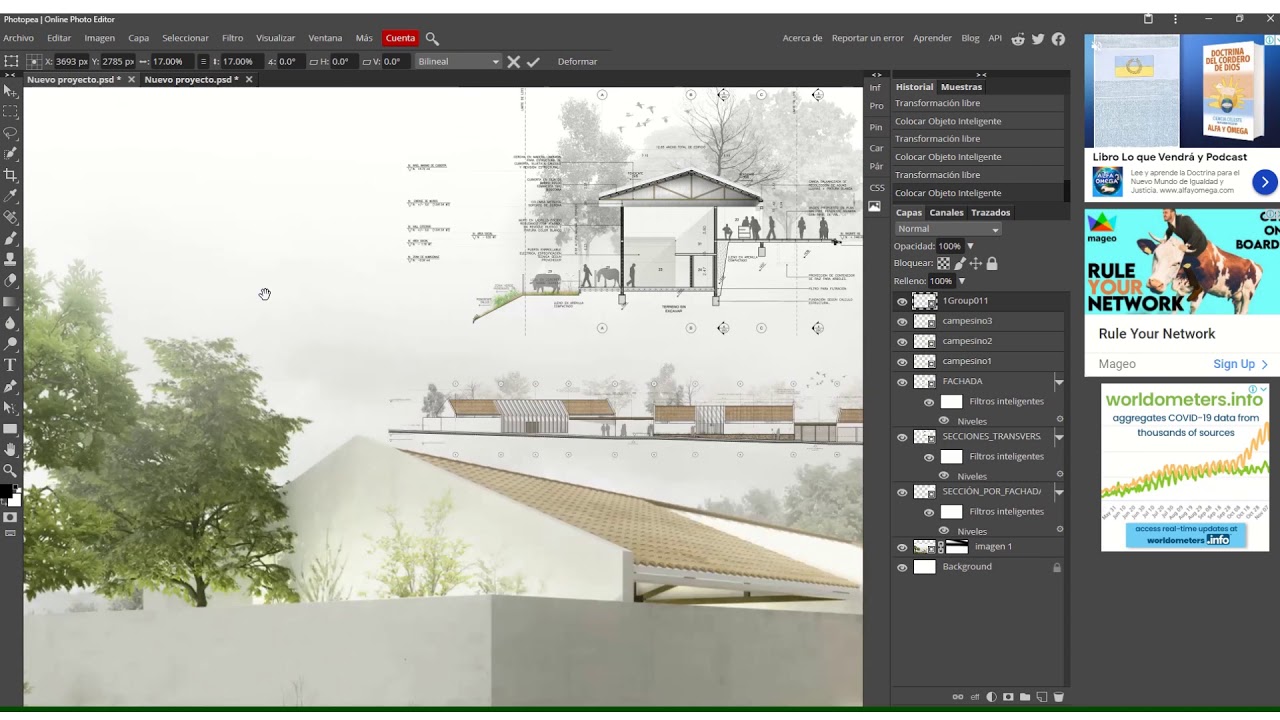
Task: Hide the imagen 1 layer
Action: coord(902,547)
